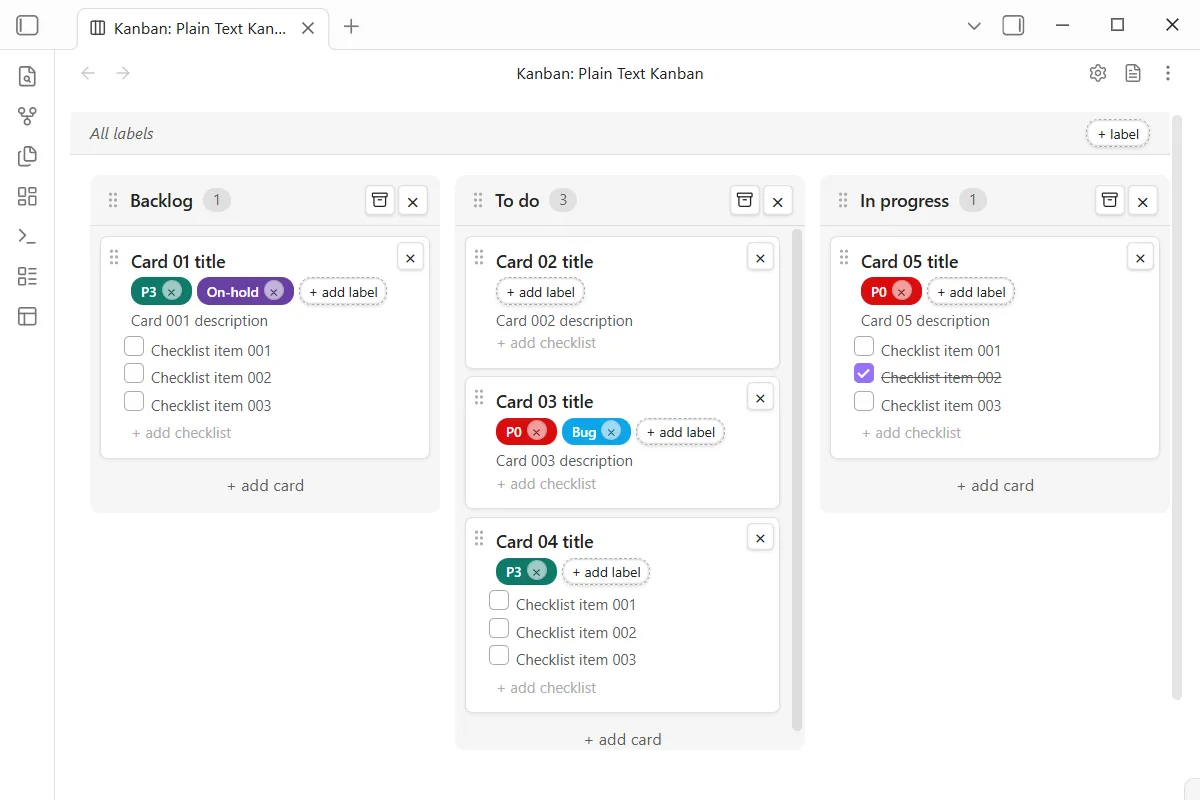Viewport: 1200px width, 800px height.
Task: Remove P3 label from Card 04
Action: [537, 571]
